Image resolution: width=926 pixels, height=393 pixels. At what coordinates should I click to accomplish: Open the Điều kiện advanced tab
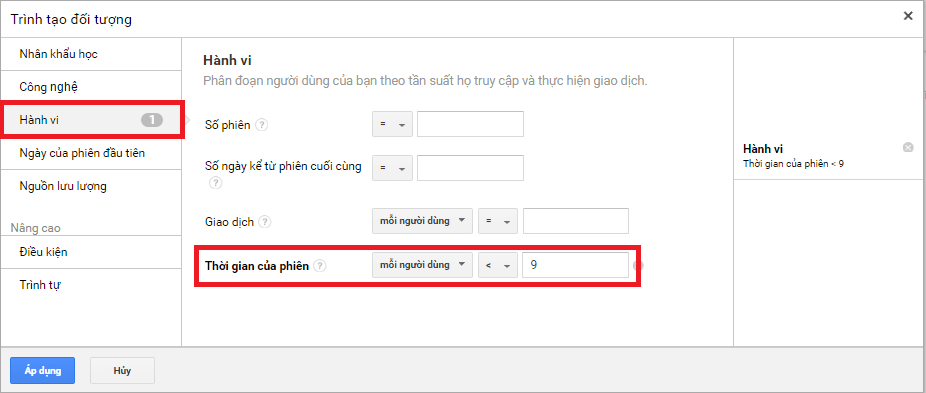pos(91,252)
